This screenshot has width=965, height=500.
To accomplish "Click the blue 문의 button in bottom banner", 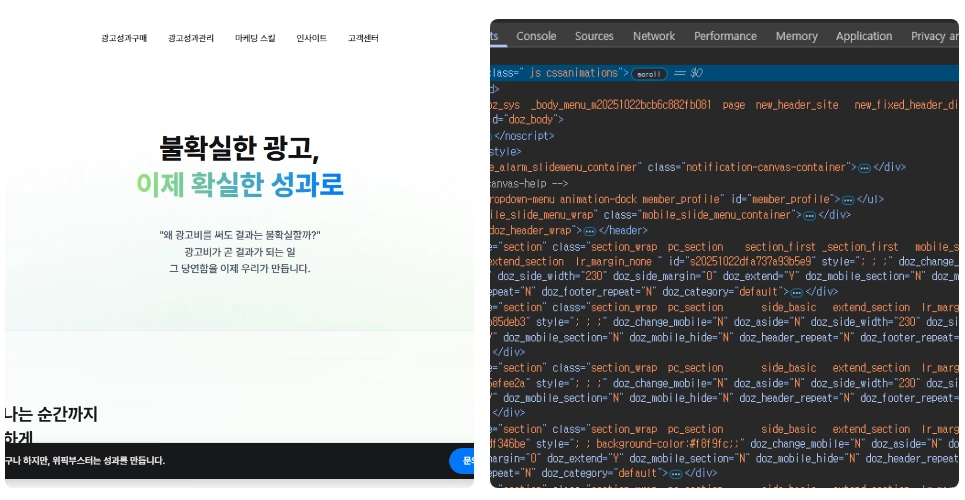I will pyautogui.click(x=463, y=461).
